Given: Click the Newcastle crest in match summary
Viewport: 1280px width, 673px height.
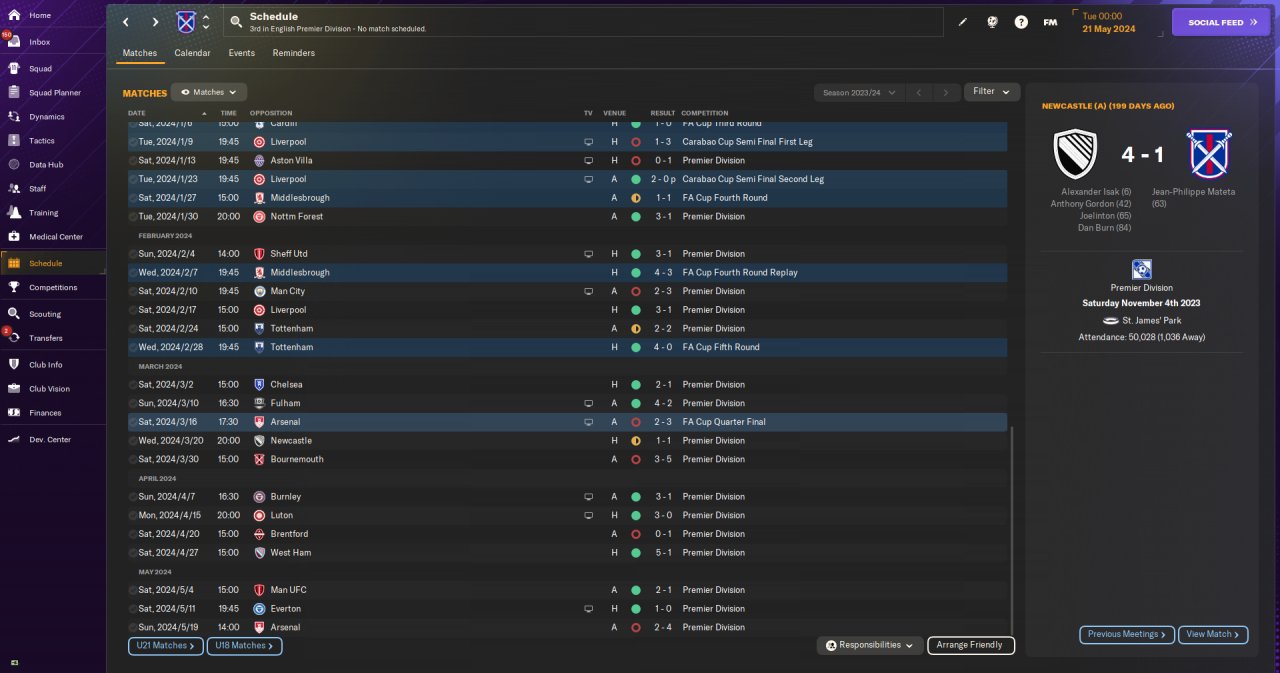Looking at the screenshot, I should (1077, 154).
